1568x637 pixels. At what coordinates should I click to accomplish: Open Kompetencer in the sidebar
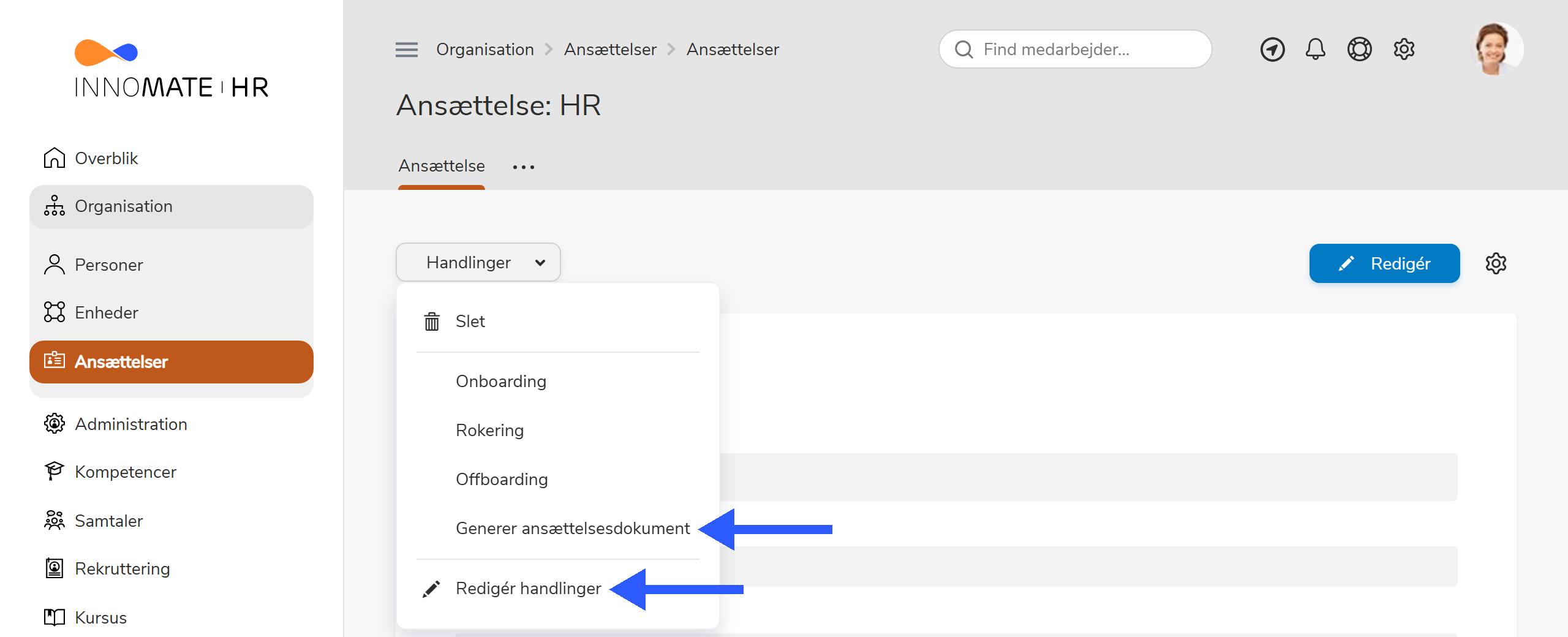[171, 472]
